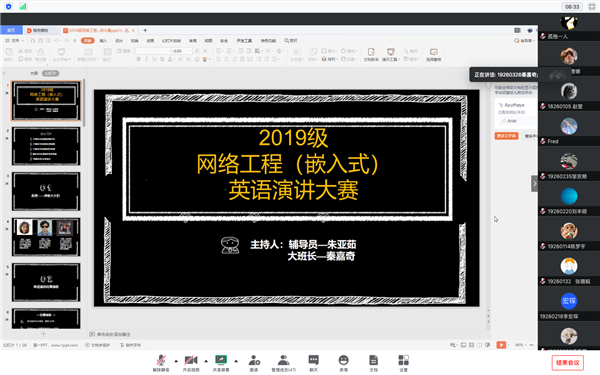Image resolution: width=600 pixels, height=375 pixels.
Task: Expand the arrow next to video button
Action: 206,361
